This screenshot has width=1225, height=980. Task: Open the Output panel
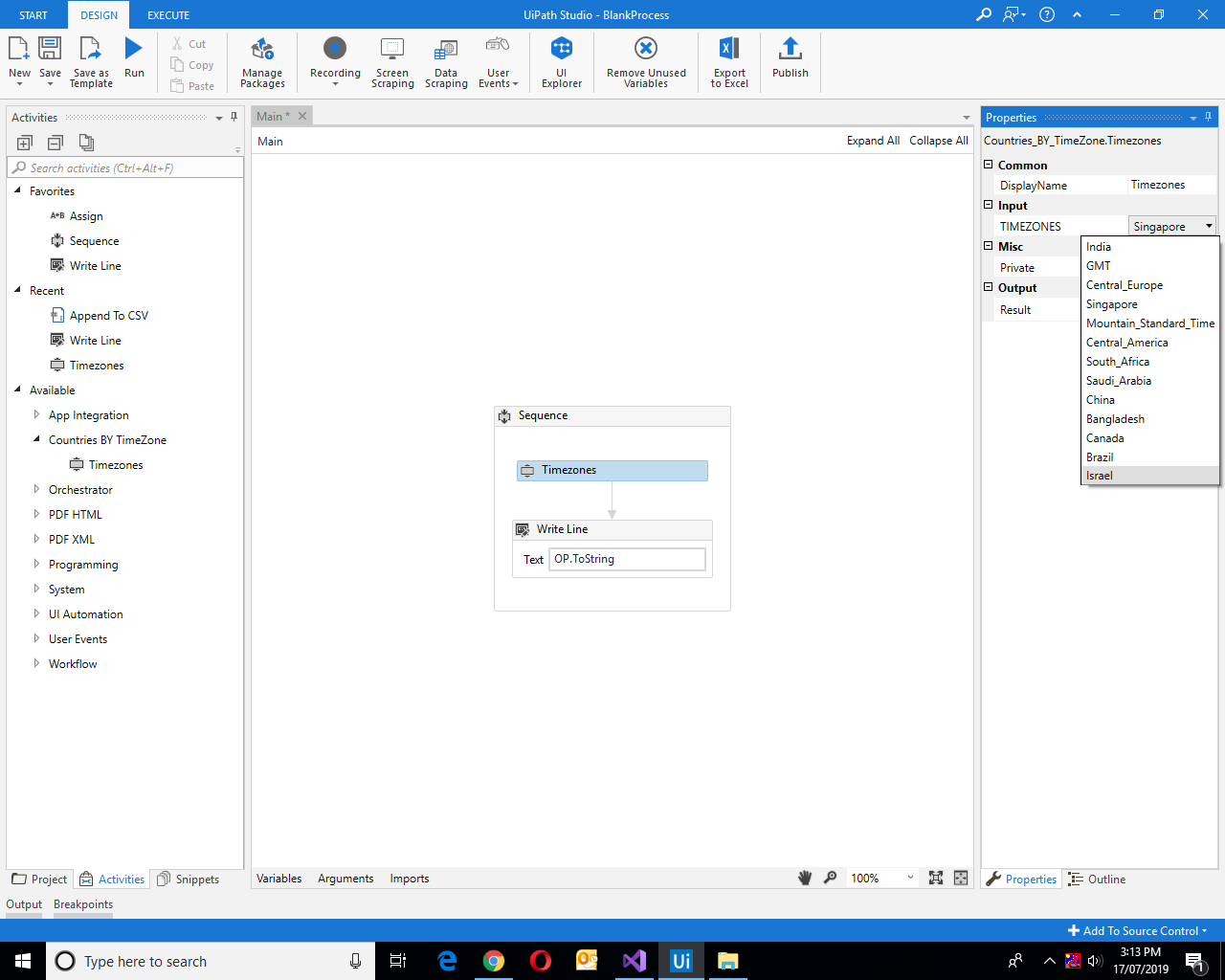click(24, 904)
